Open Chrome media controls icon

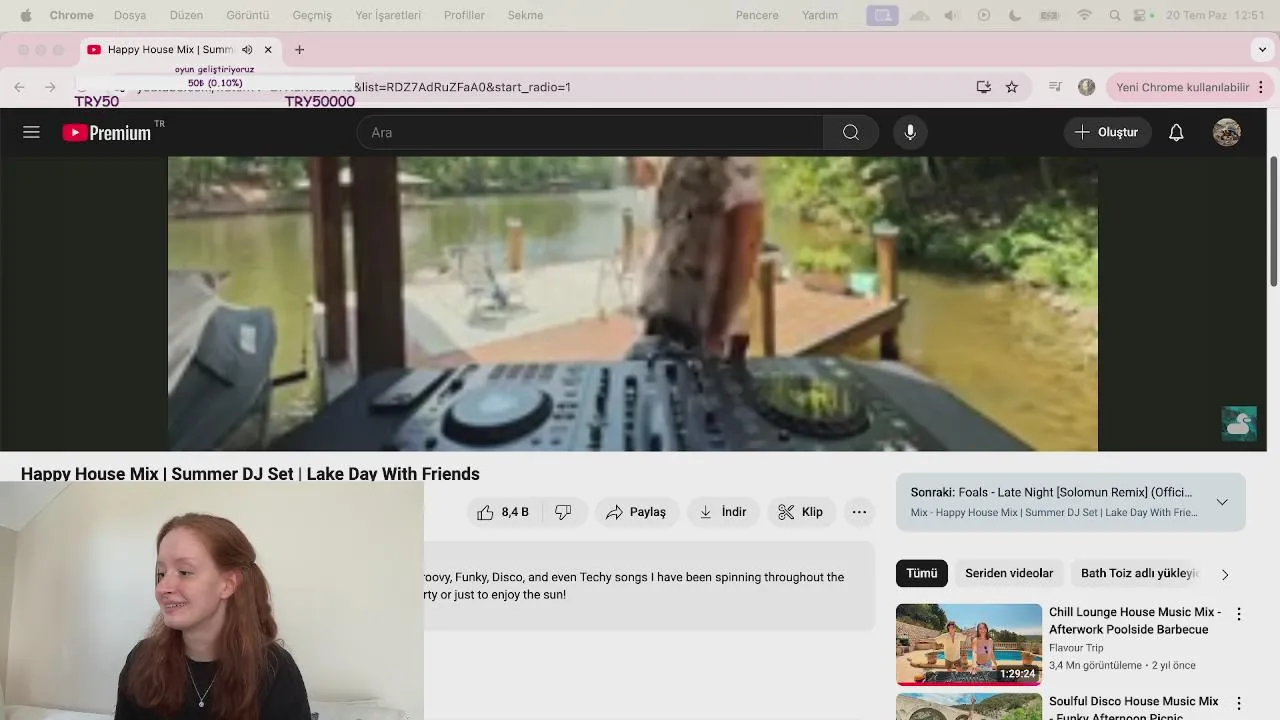coord(1055,87)
